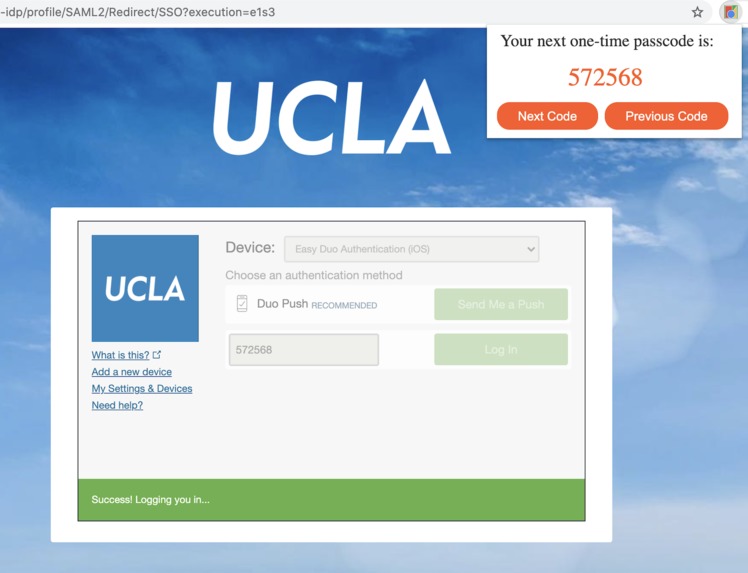748x573 pixels.
Task: Click the Choose an authentication method text
Action: (314, 275)
